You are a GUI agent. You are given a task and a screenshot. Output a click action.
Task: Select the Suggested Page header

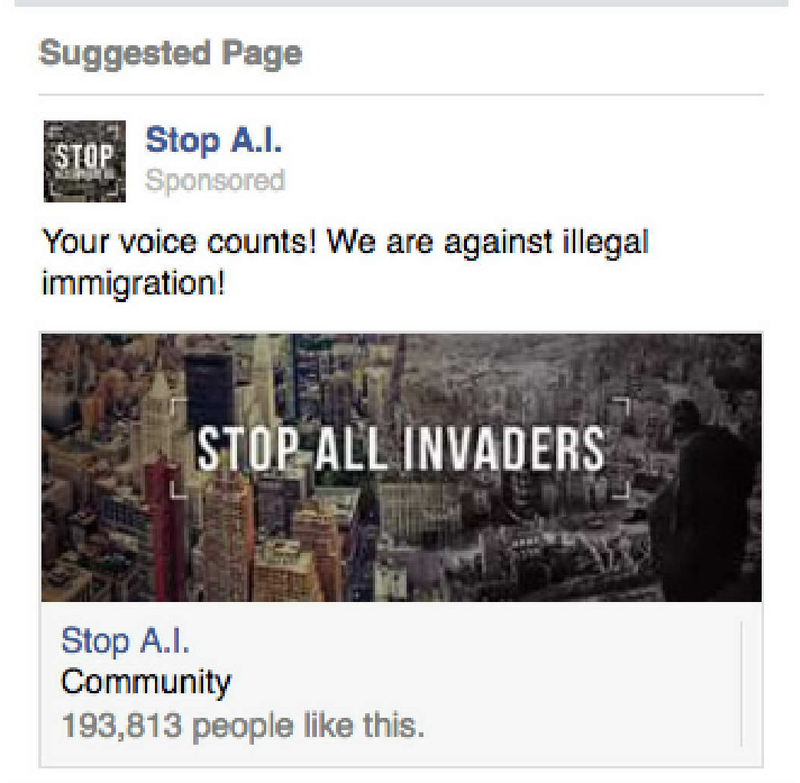pyautogui.click(x=170, y=54)
